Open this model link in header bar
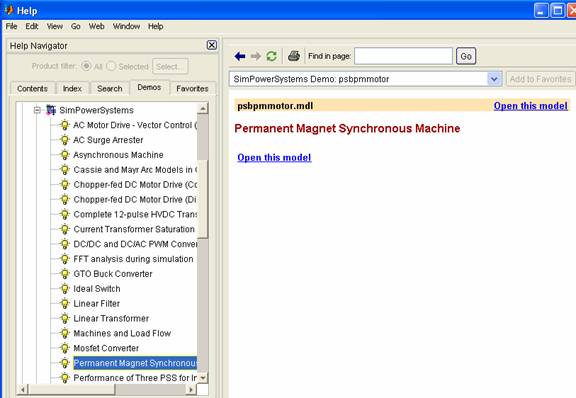 coord(530,106)
